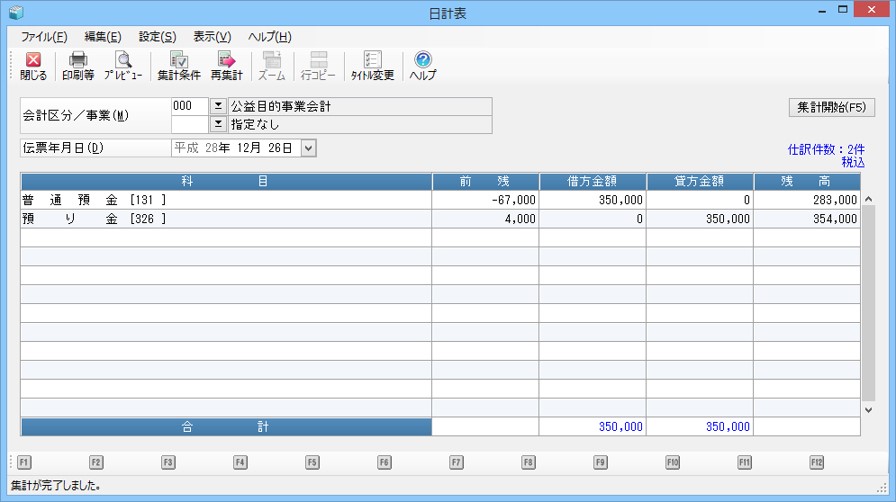Open the ヘルプ help toolbar icon
This screenshot has height=502, width=896.
coord(422,66)
